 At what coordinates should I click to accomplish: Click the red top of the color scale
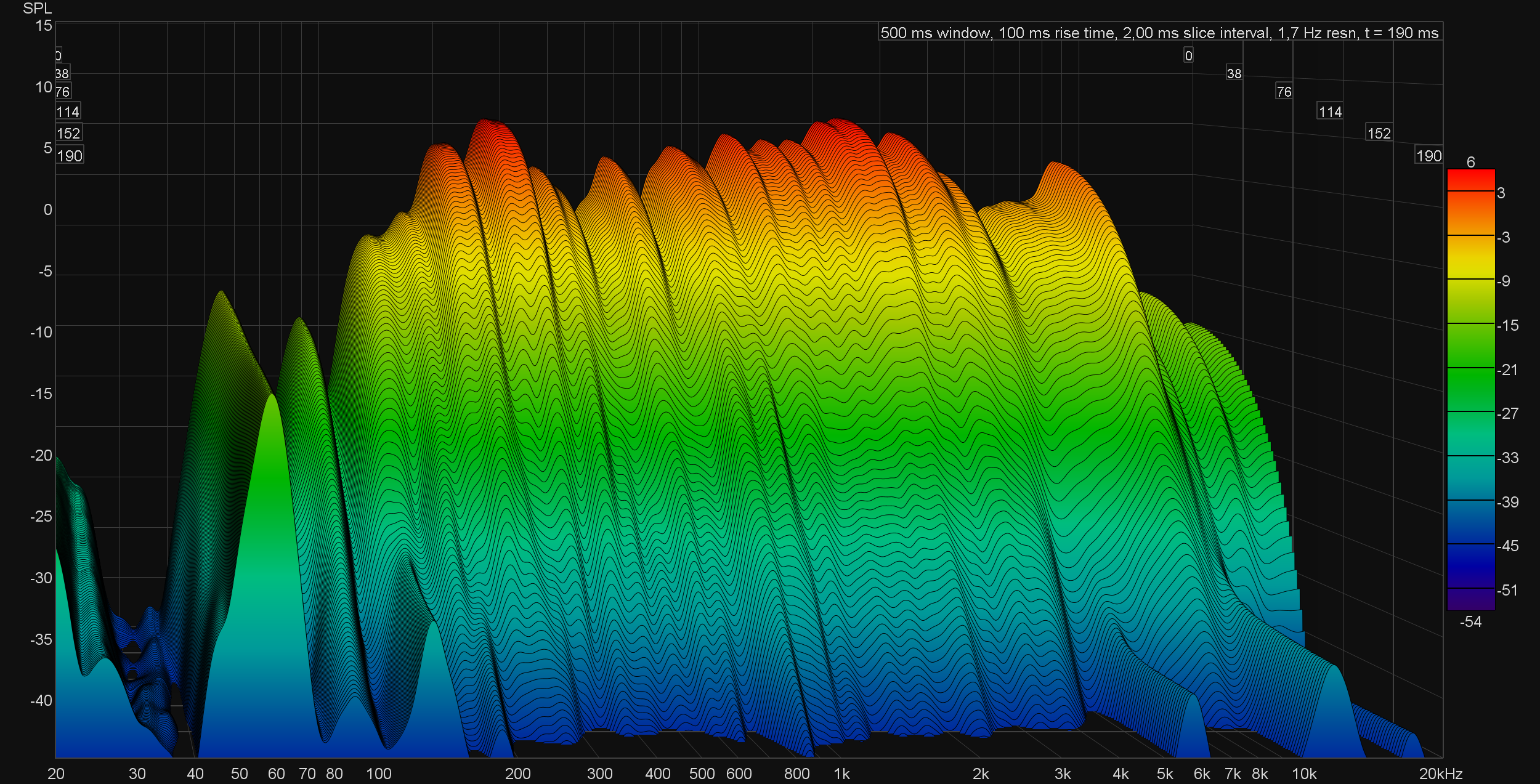coord(1470,179)
